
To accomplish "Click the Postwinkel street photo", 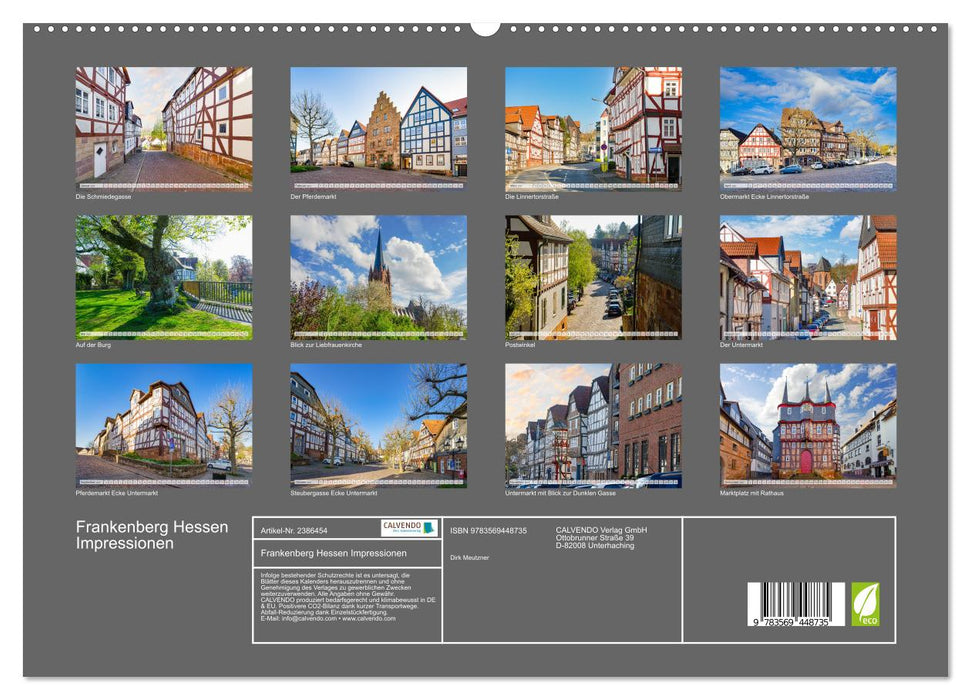I will click(x=593, y=277).
